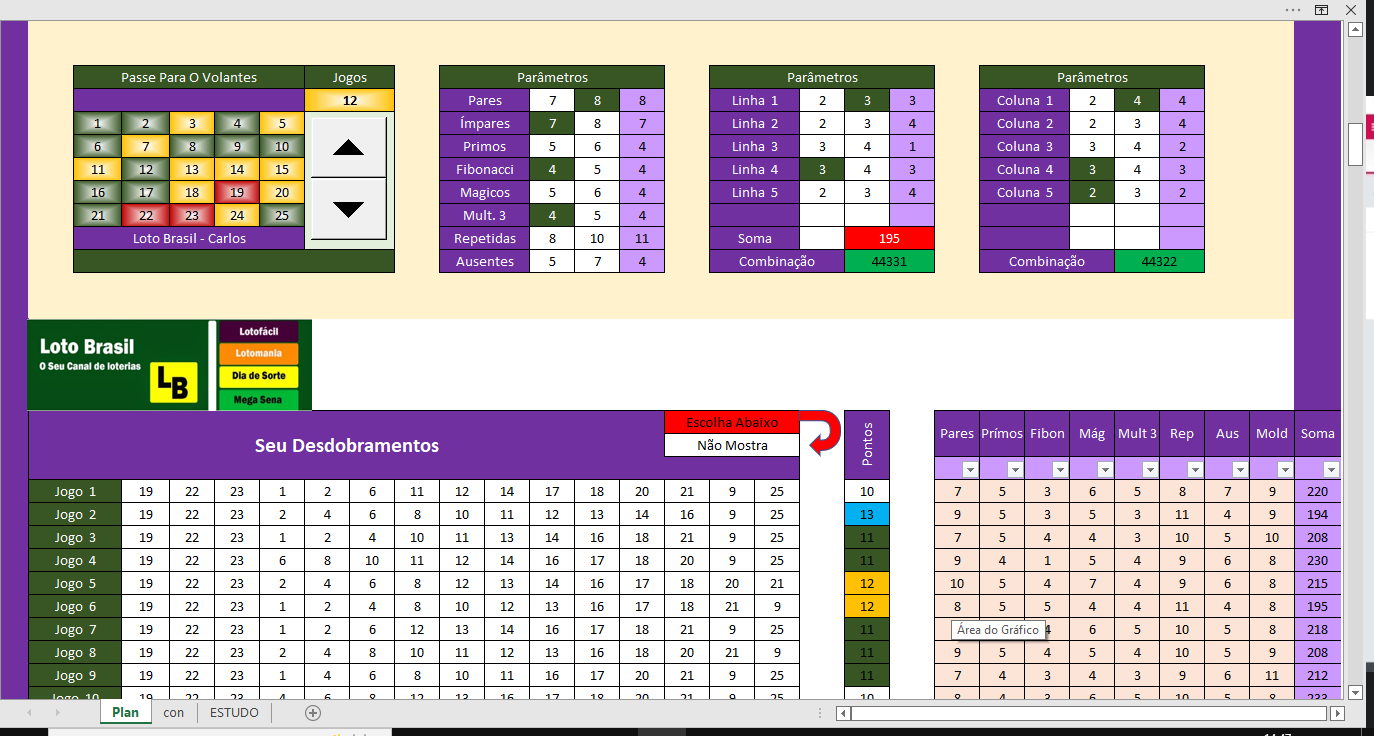Viewport: 1374px width, 736px height.
Task: Toggle number 1 in the volante grid
Action: pyautogui.click(x=97, y=124)
